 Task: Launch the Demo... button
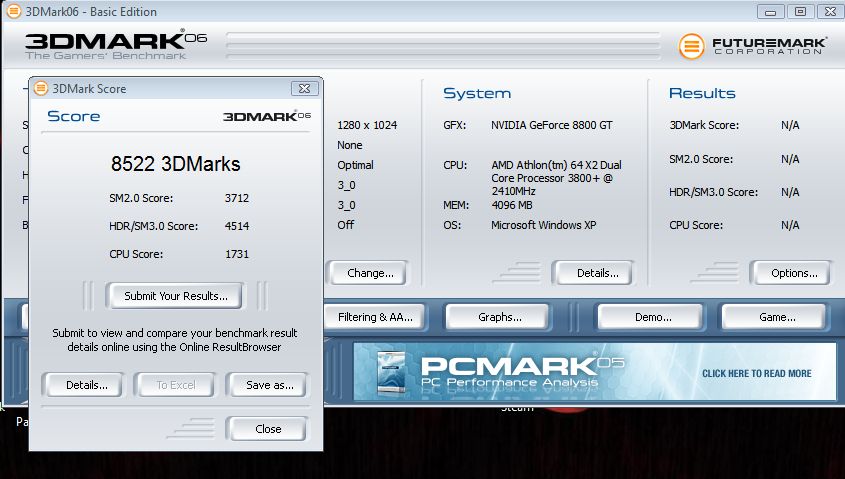click(652, 317)
